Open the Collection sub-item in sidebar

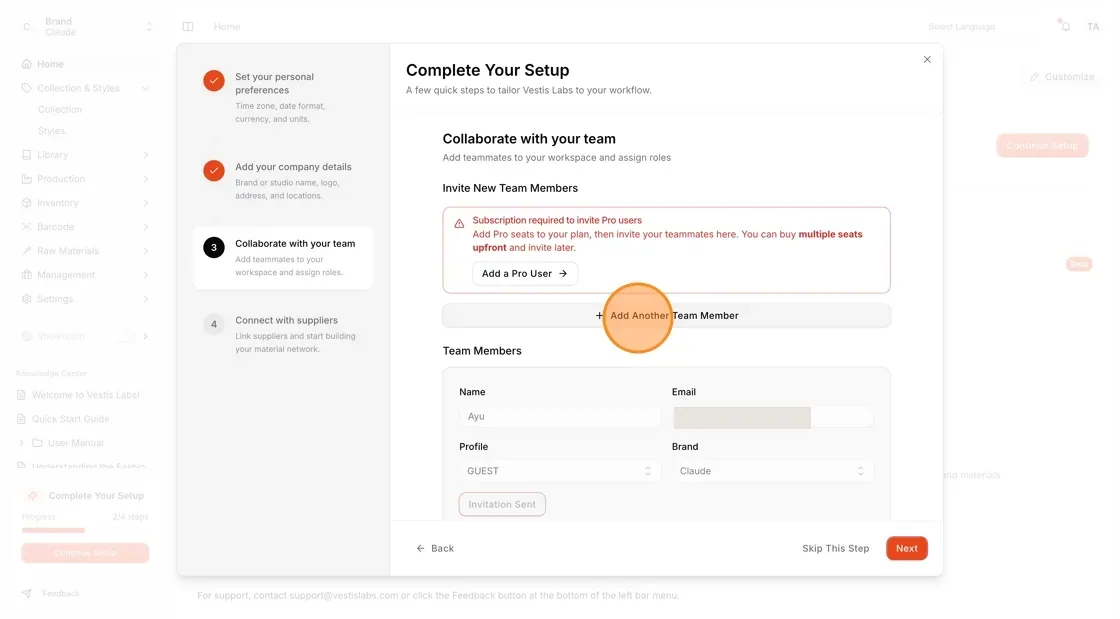click(60, 110)
